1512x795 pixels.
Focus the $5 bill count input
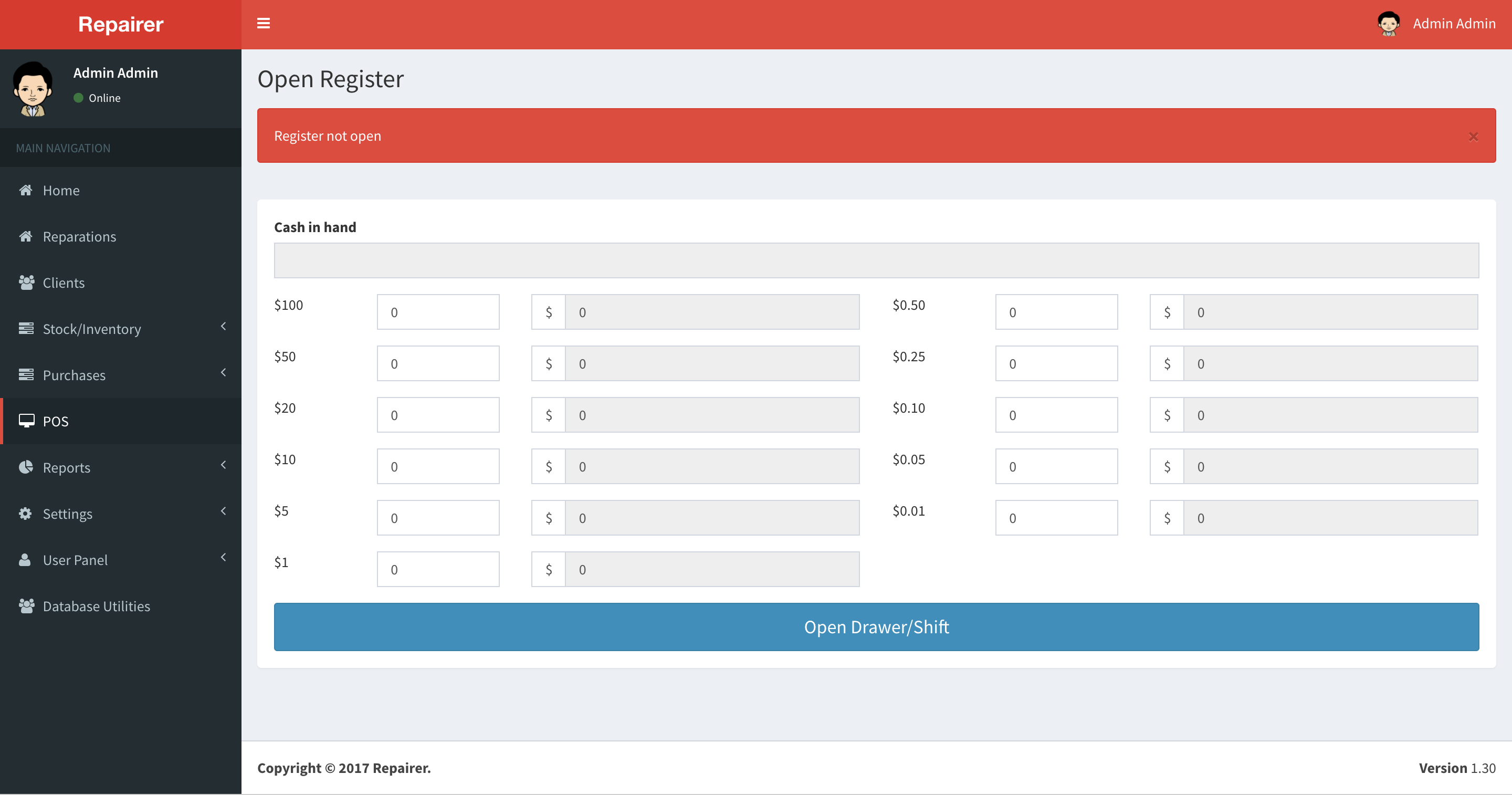tap(438, 518)
